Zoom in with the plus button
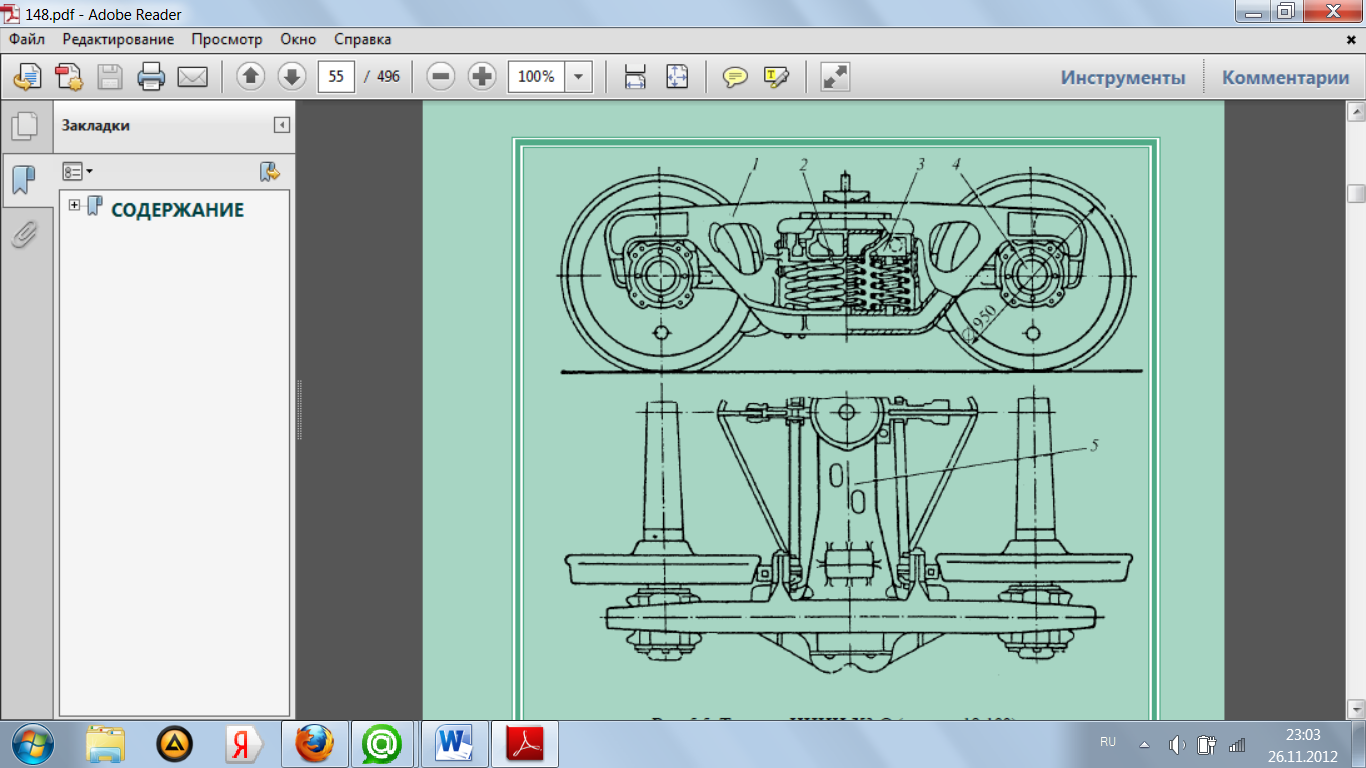The width and height of the screenshot is (1366, 768). [482, 77]
